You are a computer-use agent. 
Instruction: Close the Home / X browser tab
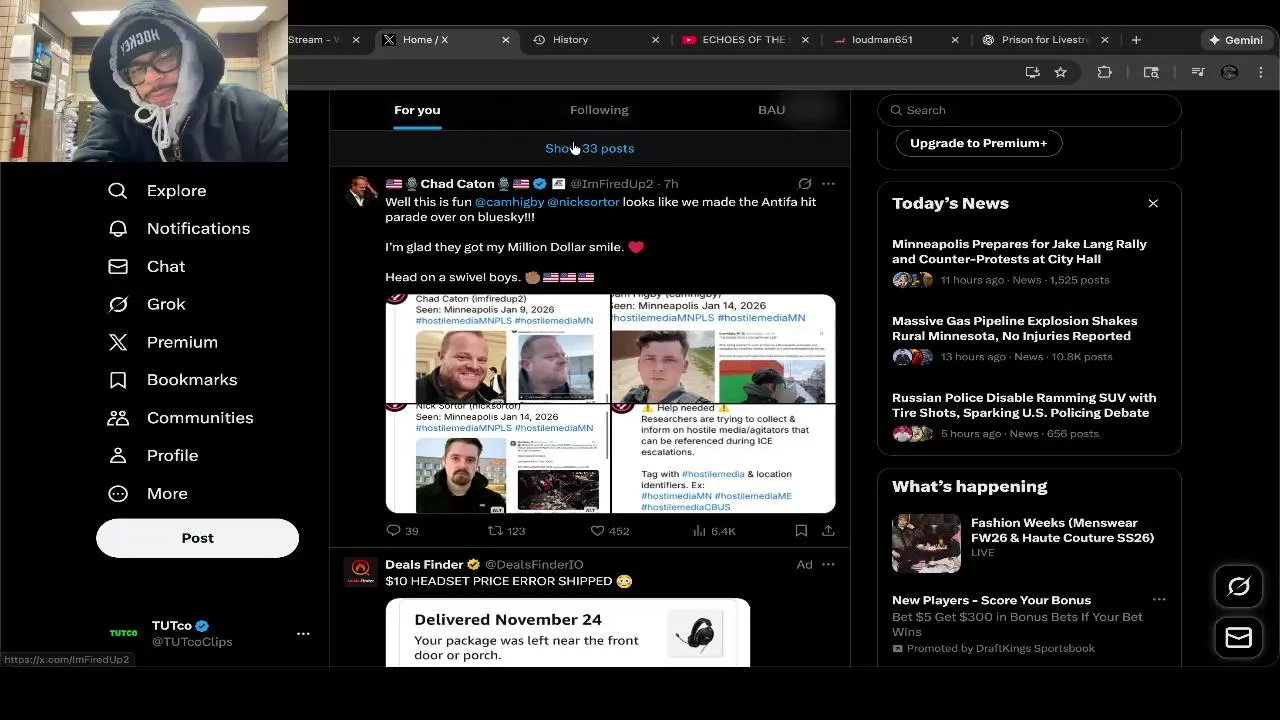(x=505, y=40)
